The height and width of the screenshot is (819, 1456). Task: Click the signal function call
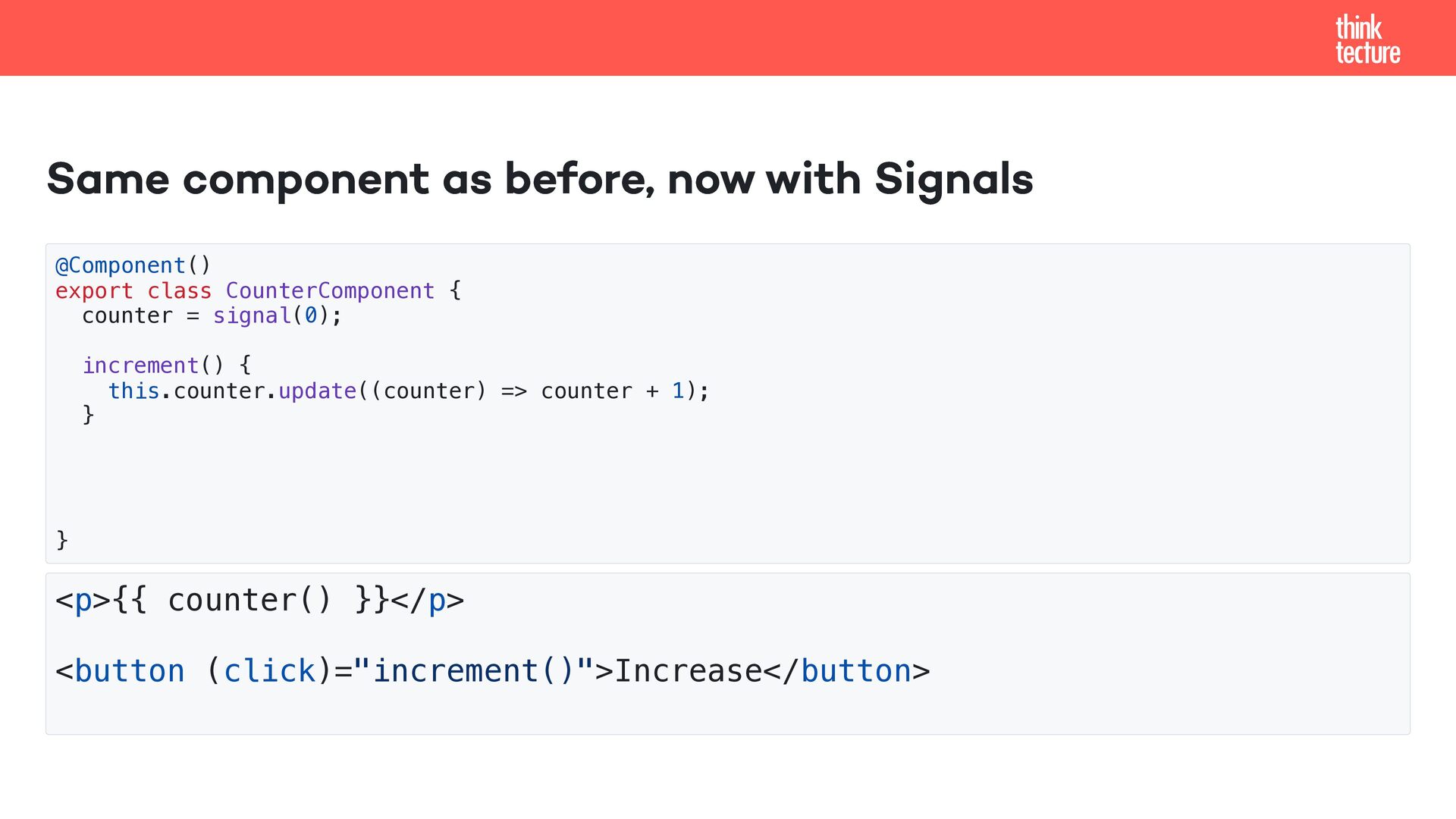tap(252, 315)
